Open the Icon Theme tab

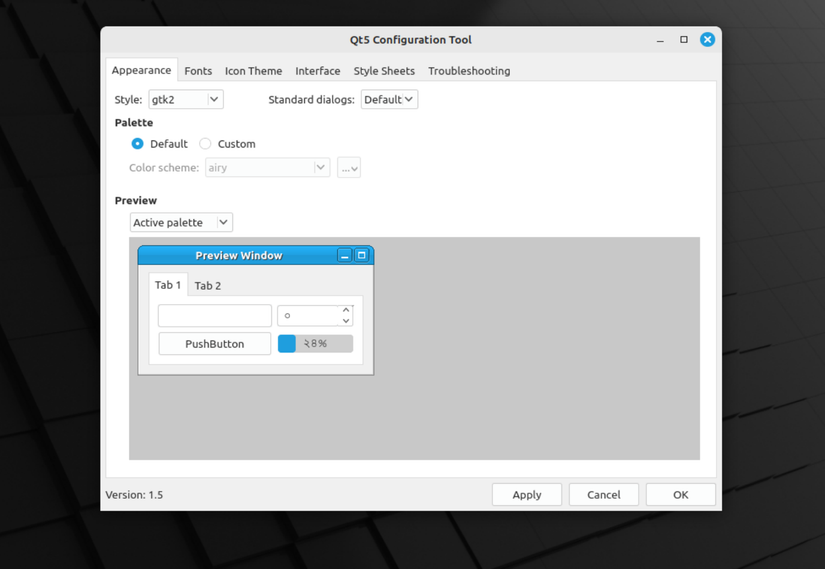point(253,71)
